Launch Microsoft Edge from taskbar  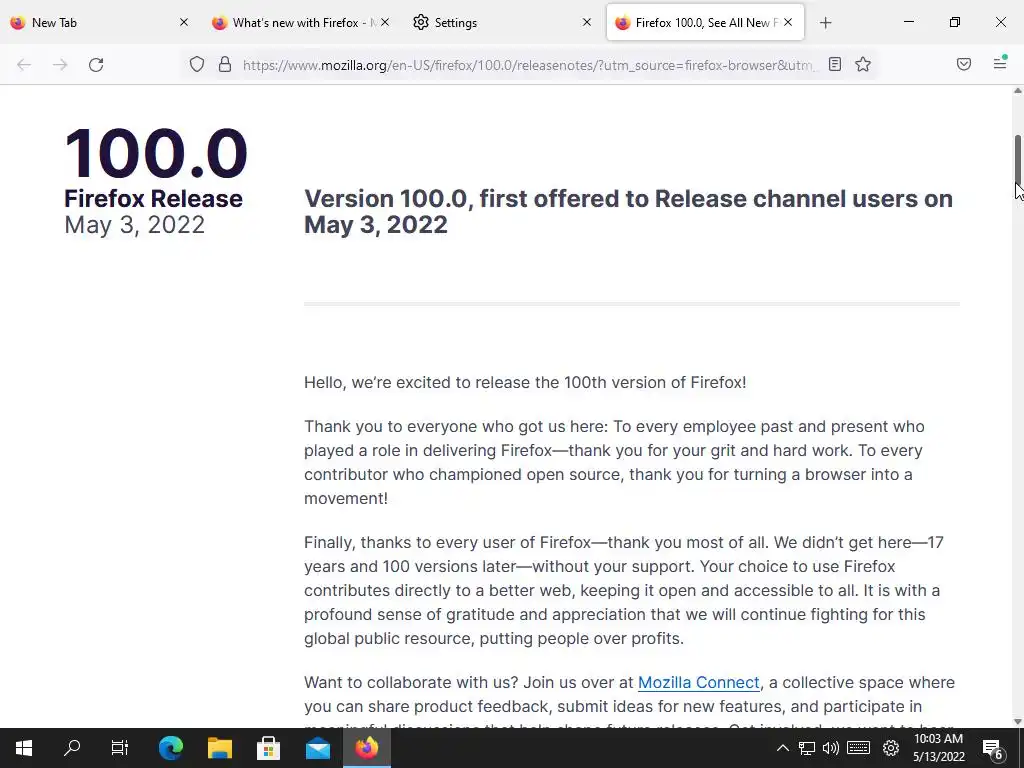pos(170,748)
